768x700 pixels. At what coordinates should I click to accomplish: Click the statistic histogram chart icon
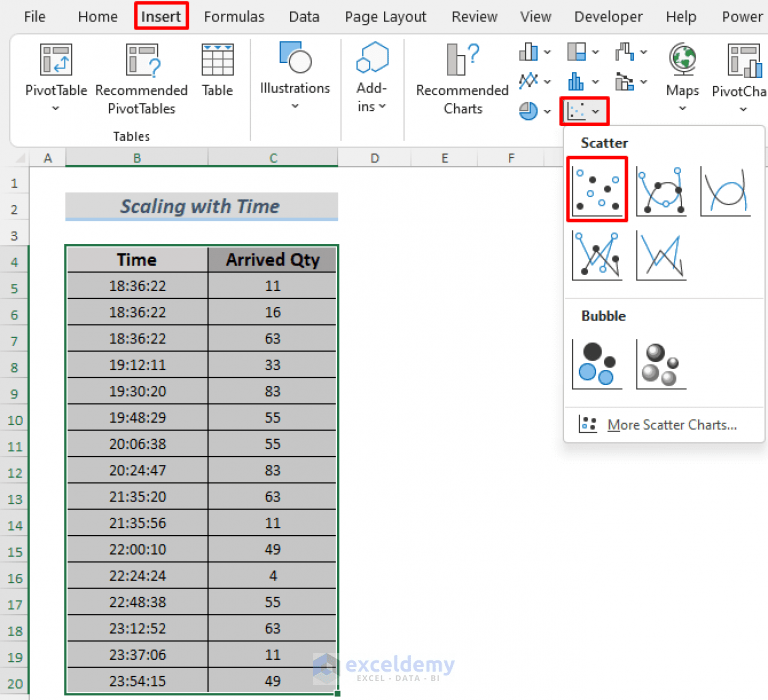coord(576,81)
